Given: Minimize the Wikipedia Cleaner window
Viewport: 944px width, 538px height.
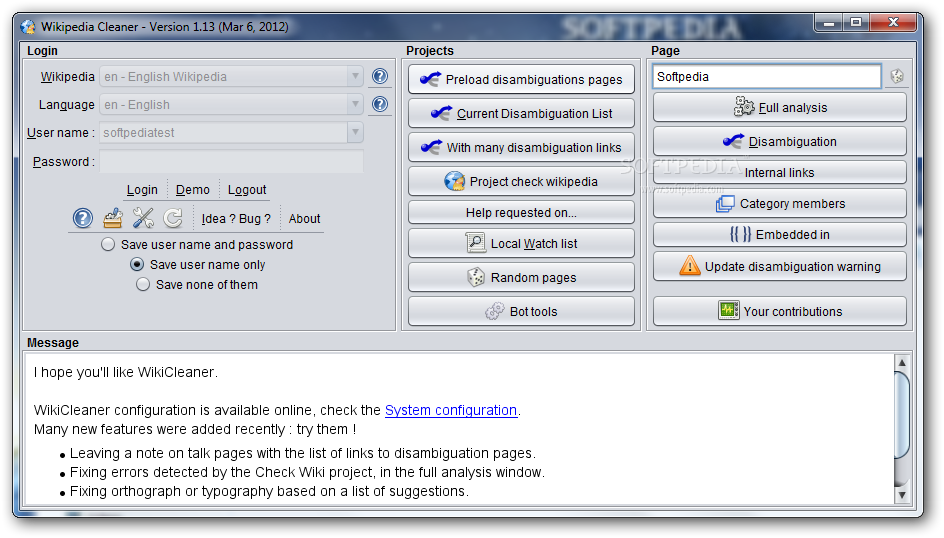Looking at the screenshot, I should point(829,23).
